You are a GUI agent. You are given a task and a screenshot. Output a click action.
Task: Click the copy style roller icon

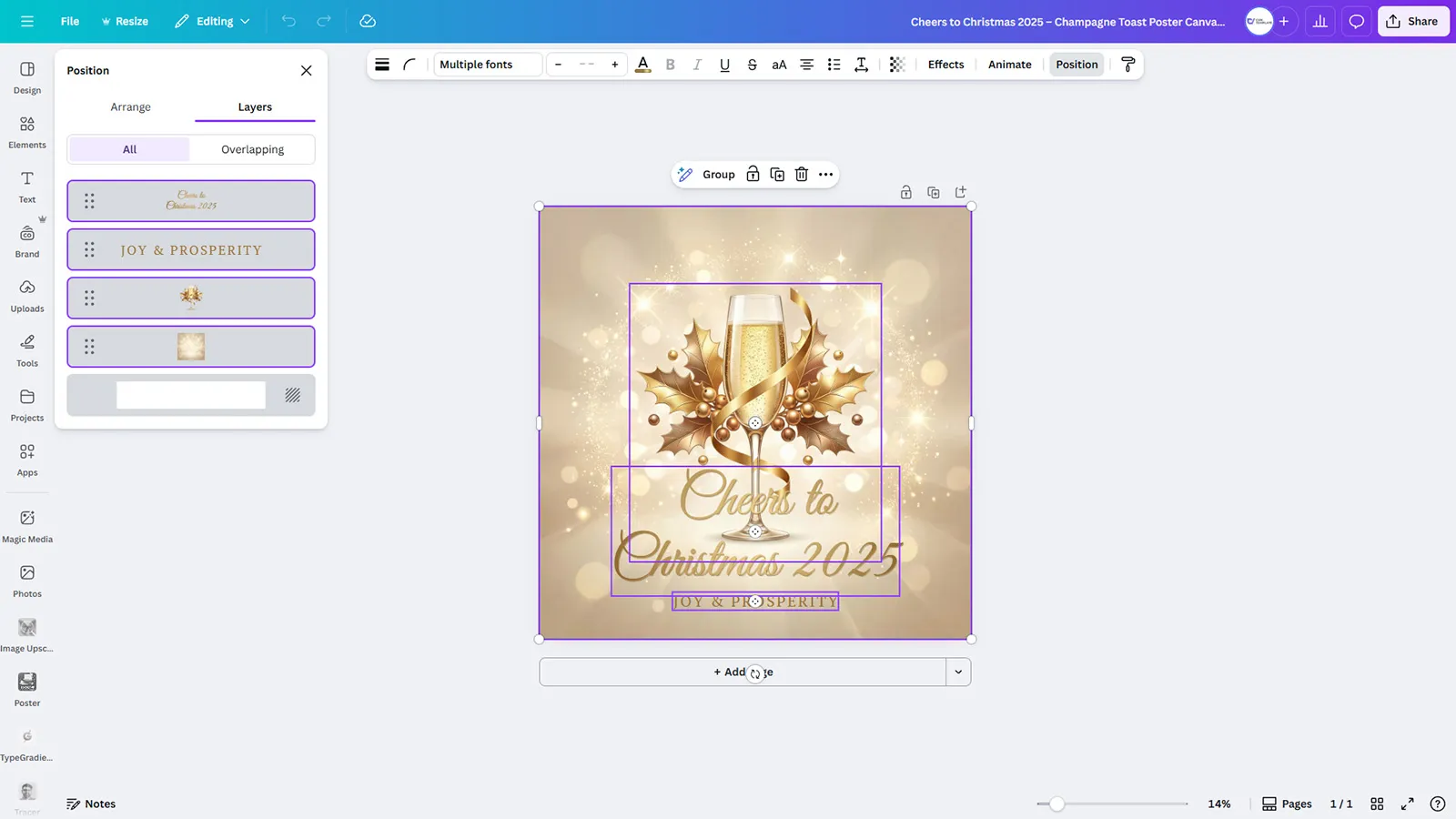[1128, 64]
